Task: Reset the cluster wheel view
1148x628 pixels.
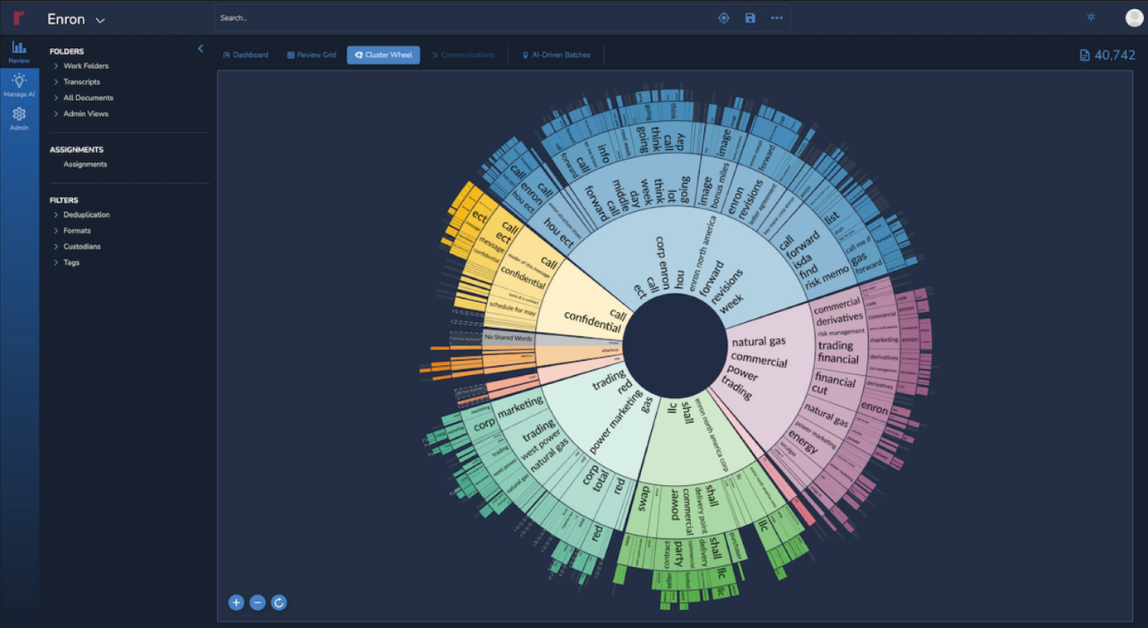Action: 278,602
